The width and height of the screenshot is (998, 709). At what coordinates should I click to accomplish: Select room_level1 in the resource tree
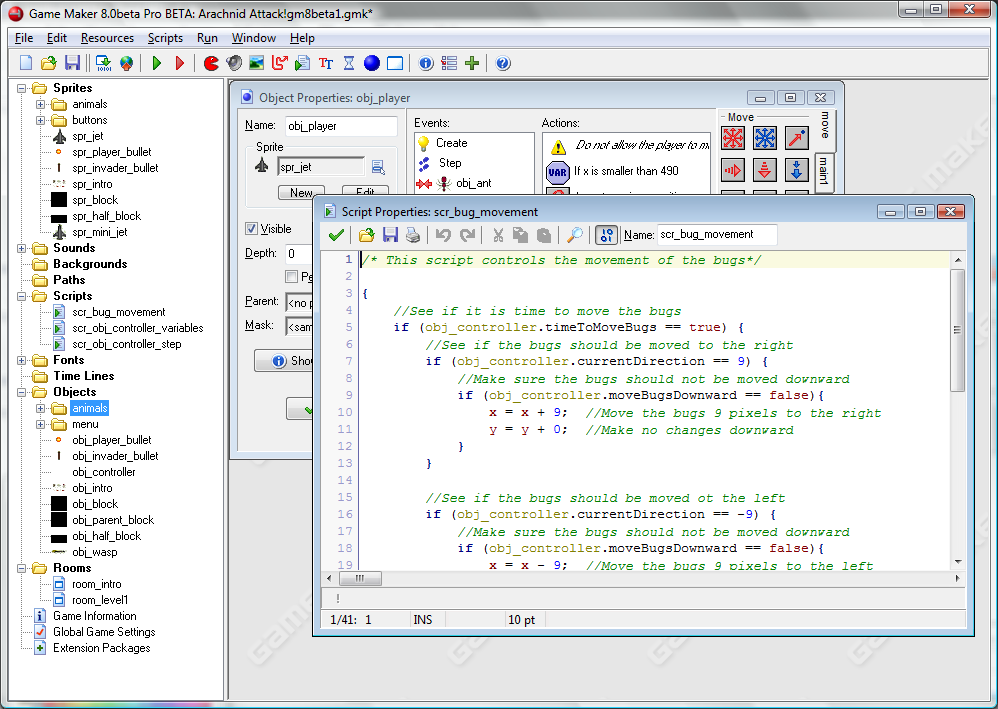click(100, 600)
